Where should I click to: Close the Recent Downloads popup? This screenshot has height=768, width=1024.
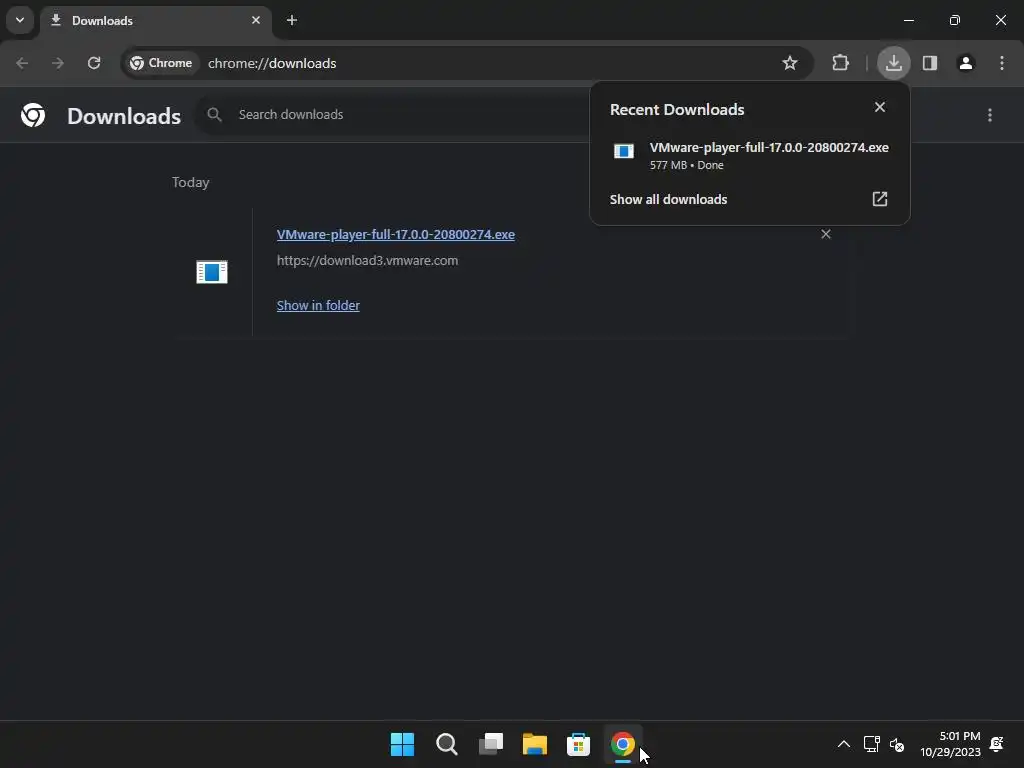point(880,107)
